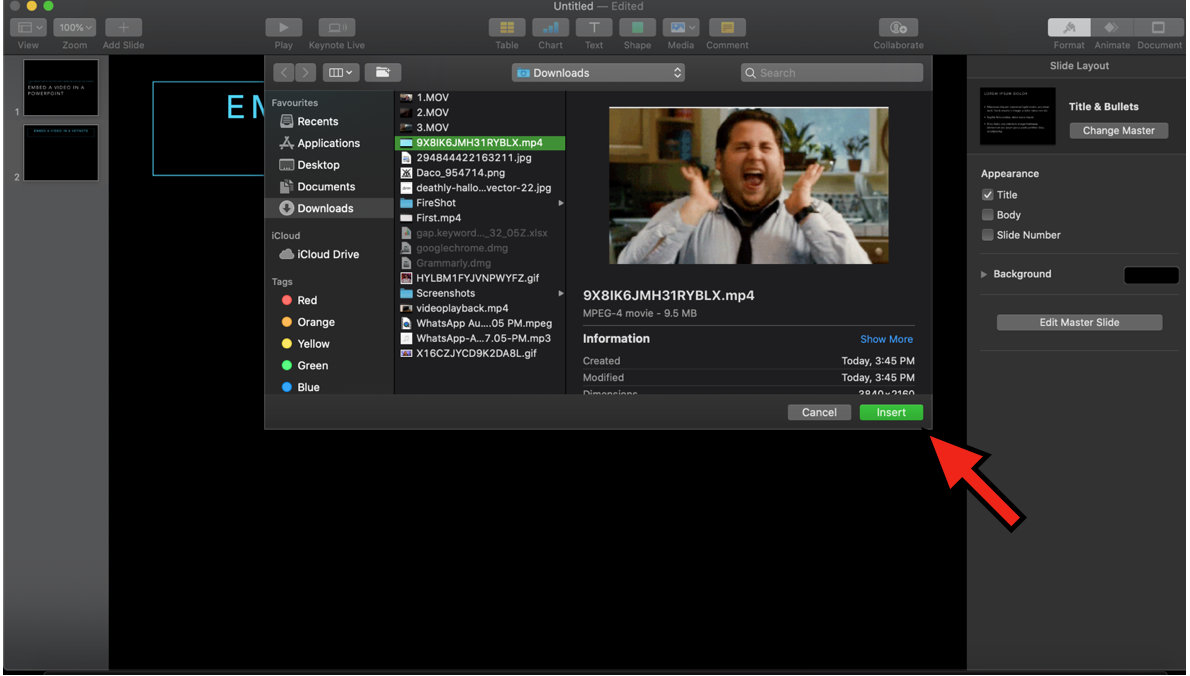Click the Shape tool icon

(637, 28)
